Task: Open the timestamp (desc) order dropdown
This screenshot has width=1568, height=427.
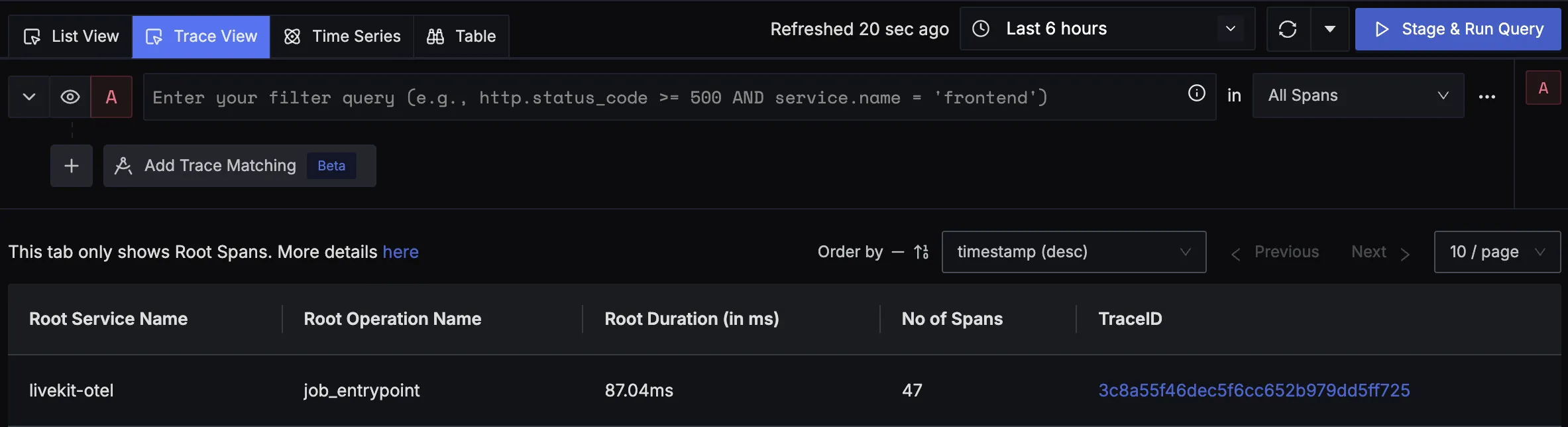Action: pos(1074,252)
